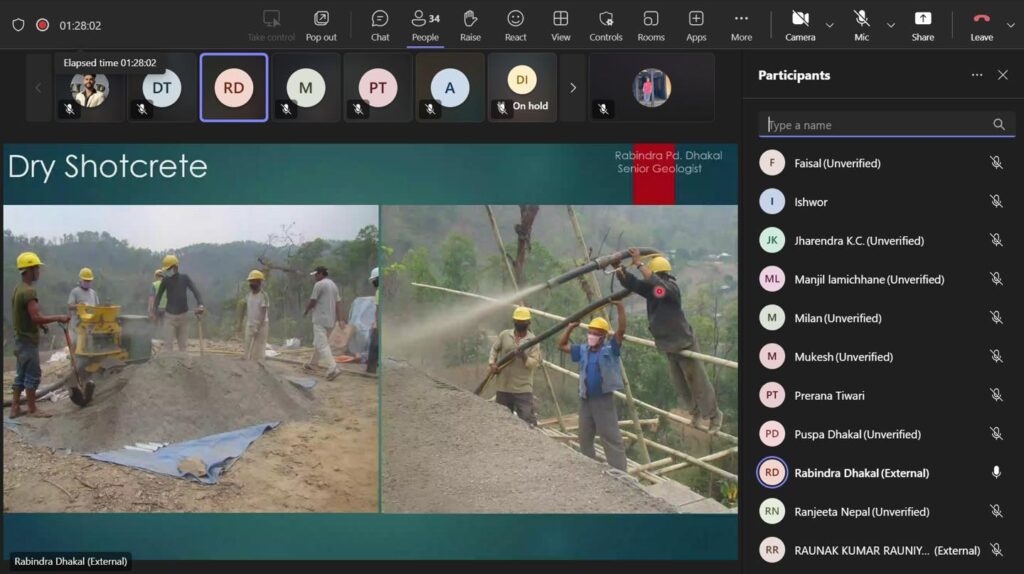Viewport: 1024px width, 574px height.
Task: Expand the Camera options dropdown arrow
Action: pos(829,25)
